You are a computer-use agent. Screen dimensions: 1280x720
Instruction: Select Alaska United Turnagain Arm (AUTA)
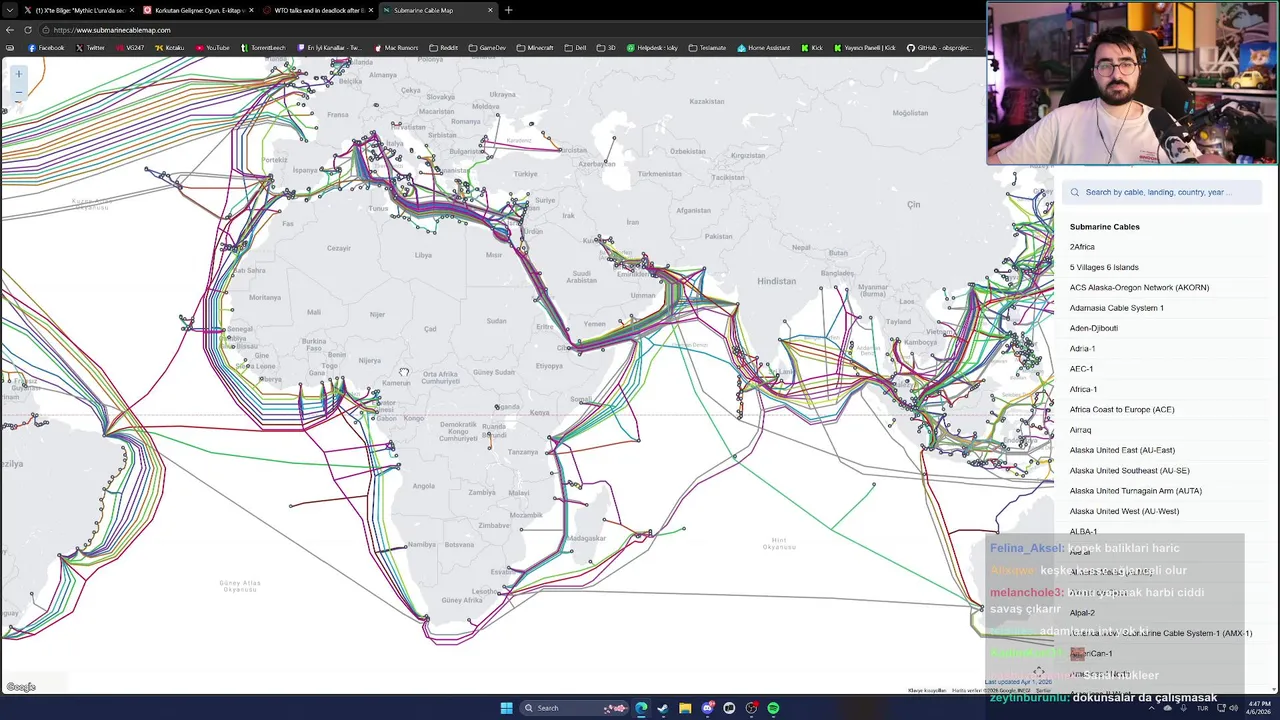1135,491
